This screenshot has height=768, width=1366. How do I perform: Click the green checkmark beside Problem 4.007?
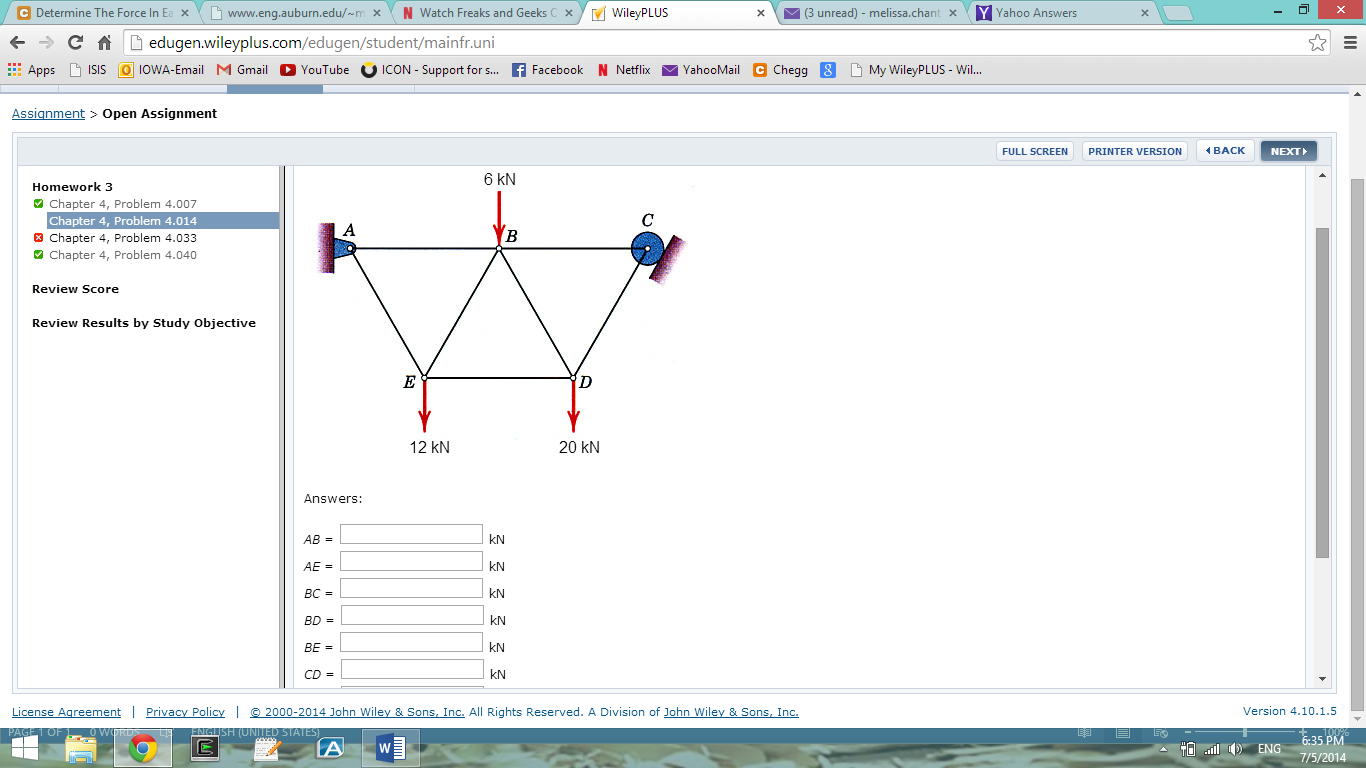point(38,203)
